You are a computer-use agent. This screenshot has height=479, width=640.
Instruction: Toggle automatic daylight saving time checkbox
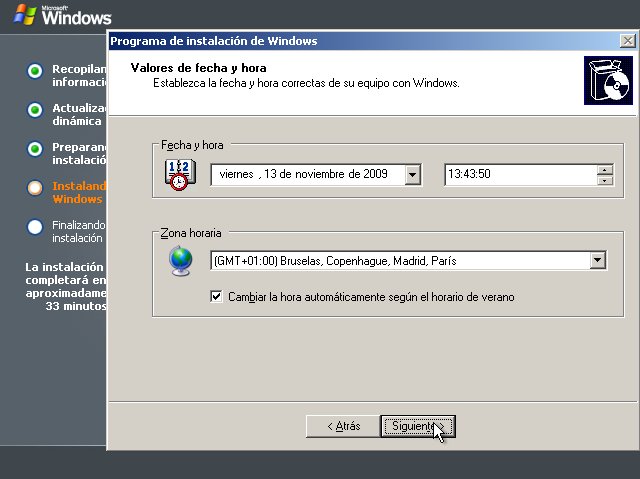point(216,297)
